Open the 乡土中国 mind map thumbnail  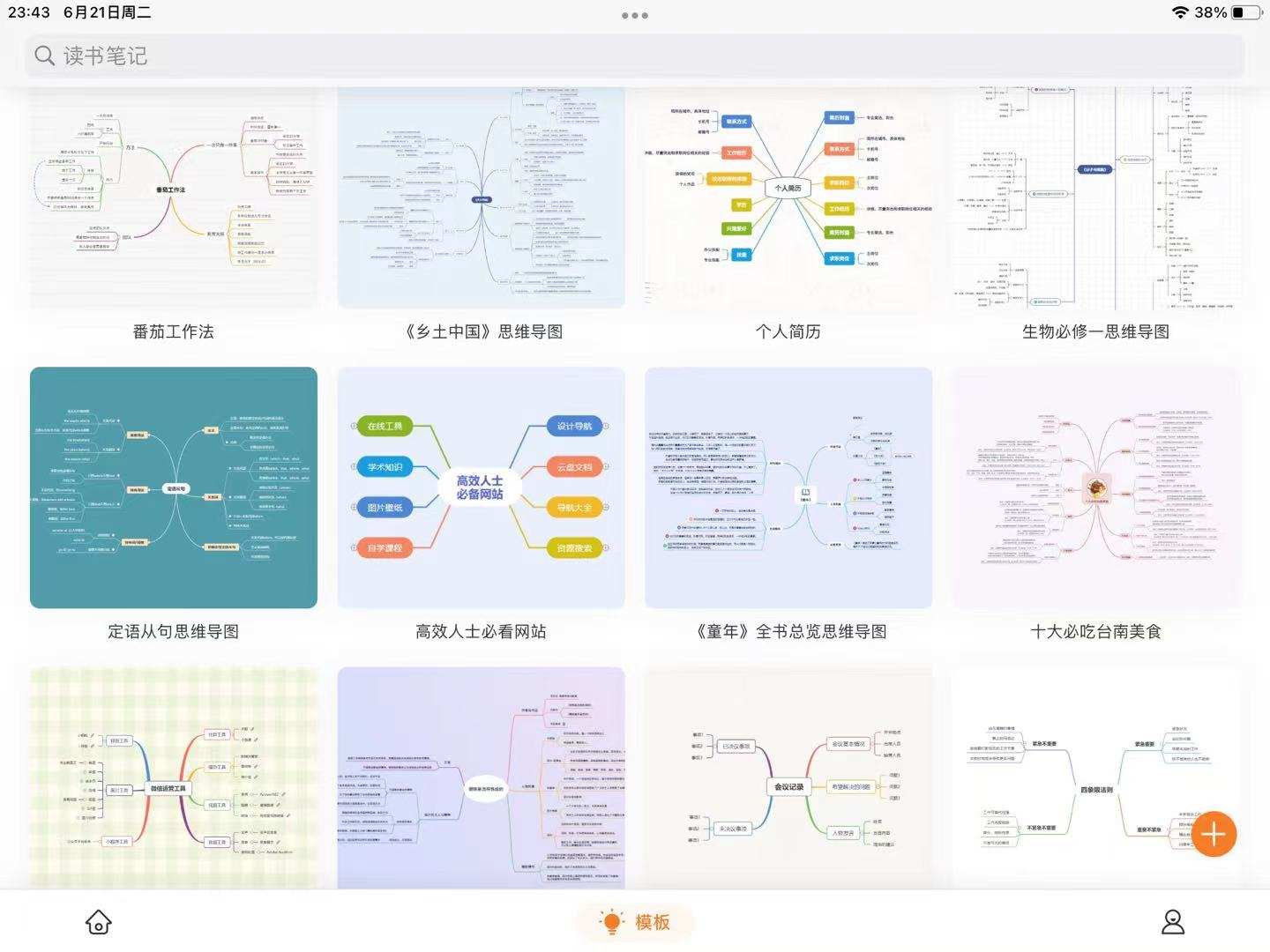(482, 198)
